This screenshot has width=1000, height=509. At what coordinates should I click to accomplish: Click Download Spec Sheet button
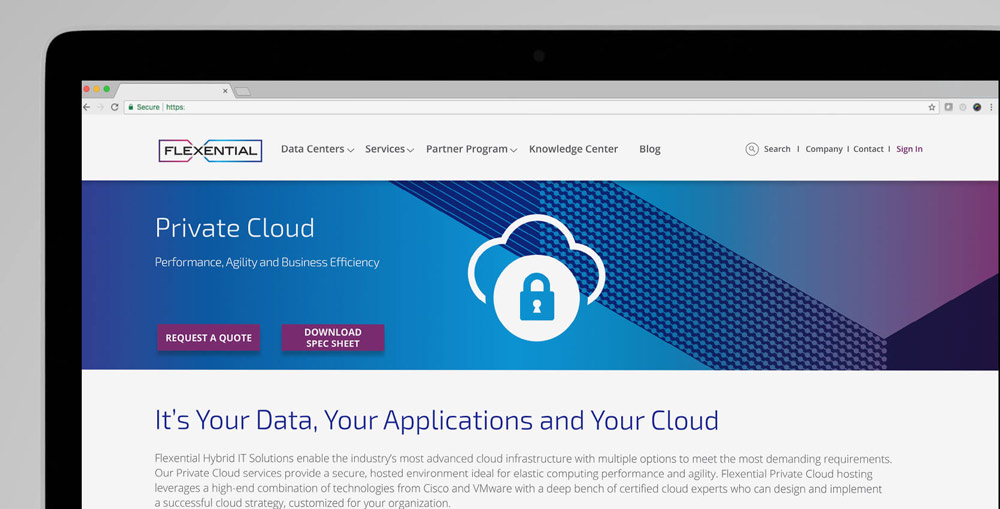(x=333, y=338)
